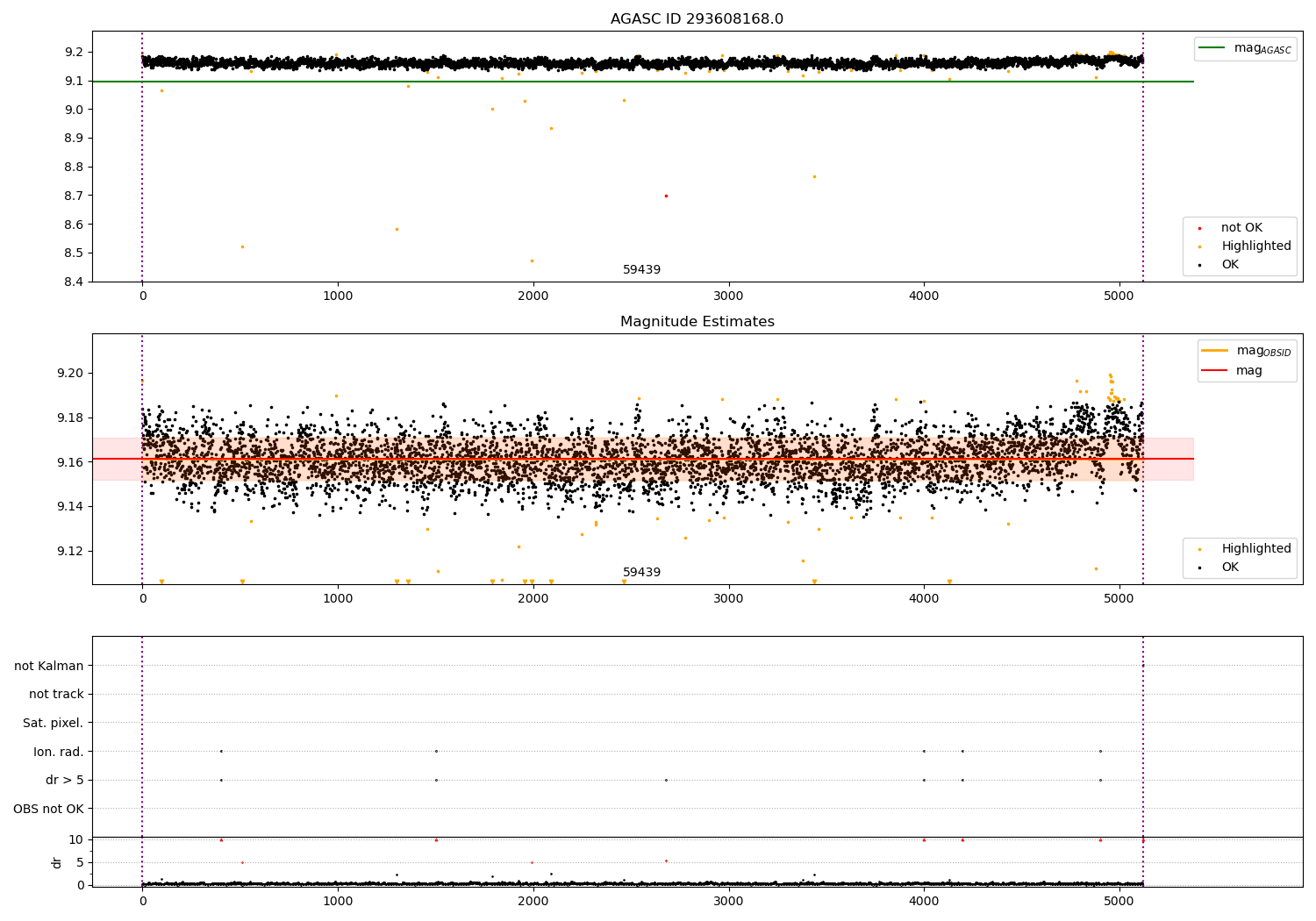This screenshot has width=1316, height=921.
Task: Click the "dr > 5" row label
Action: (x=65, y=780)
